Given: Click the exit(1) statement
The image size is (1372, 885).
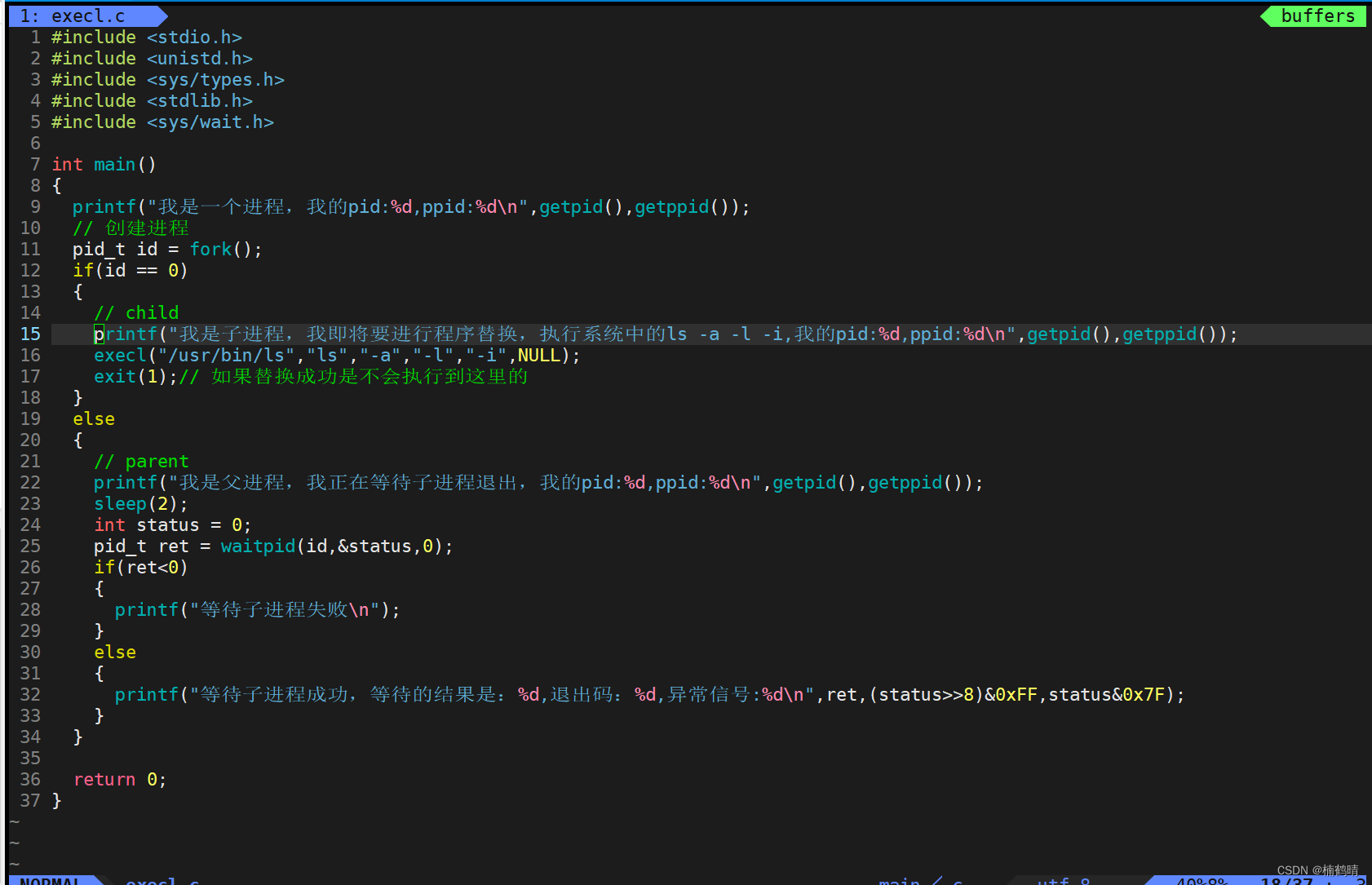Looking at the screenshot, I should 135,377.
